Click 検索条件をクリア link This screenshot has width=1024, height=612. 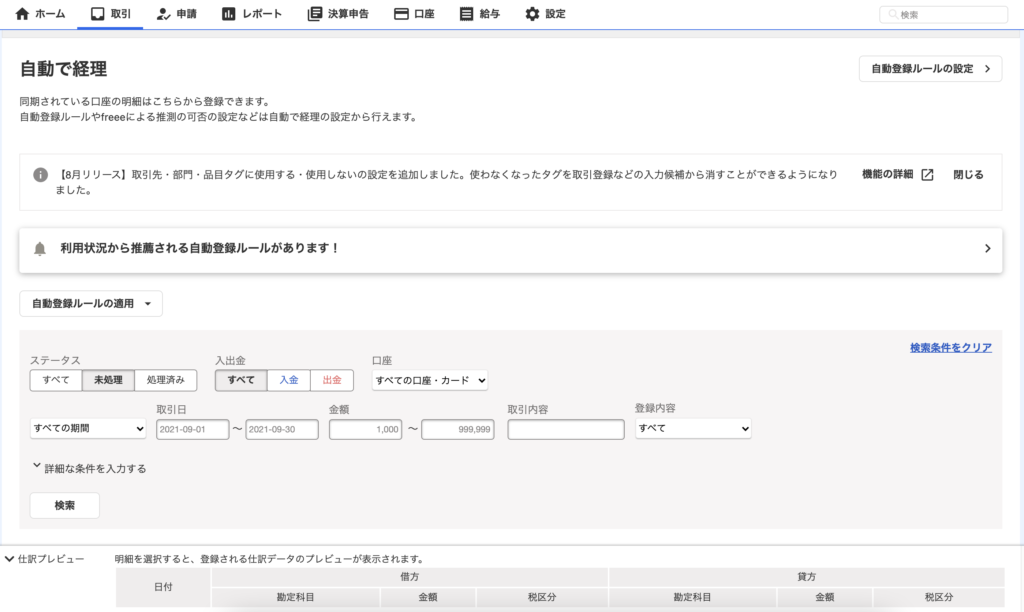(x=950, y=348)
